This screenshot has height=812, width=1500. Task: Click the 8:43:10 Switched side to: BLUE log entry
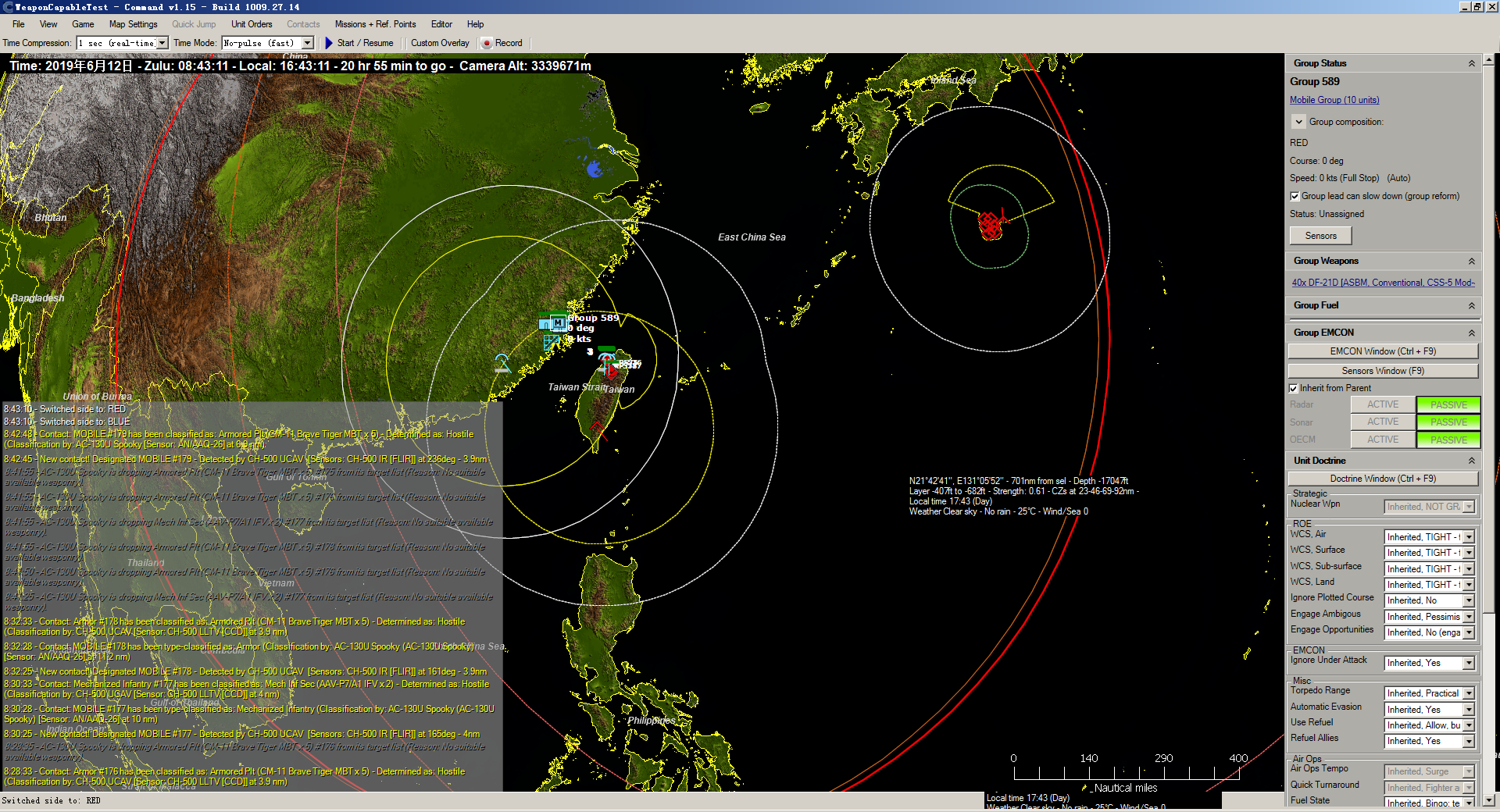67,422
